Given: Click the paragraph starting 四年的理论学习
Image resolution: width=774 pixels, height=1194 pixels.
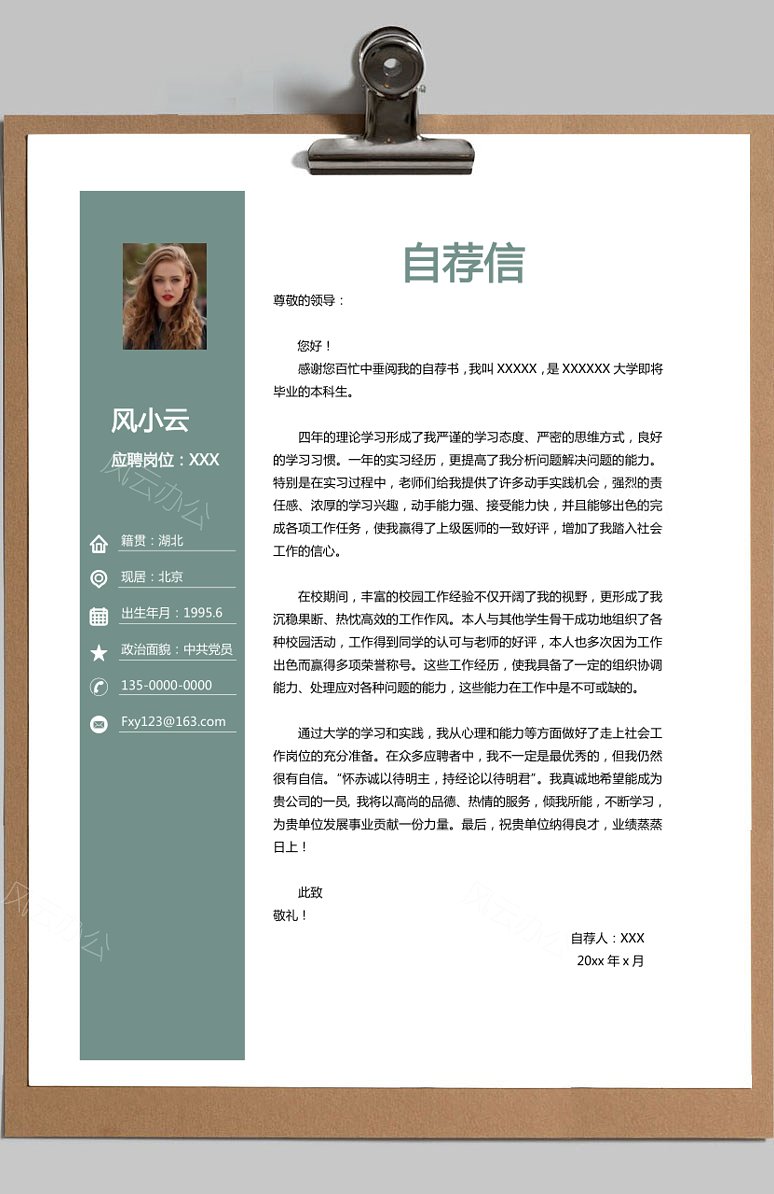Looking at the screenshot, I should [x=468, y=493].
